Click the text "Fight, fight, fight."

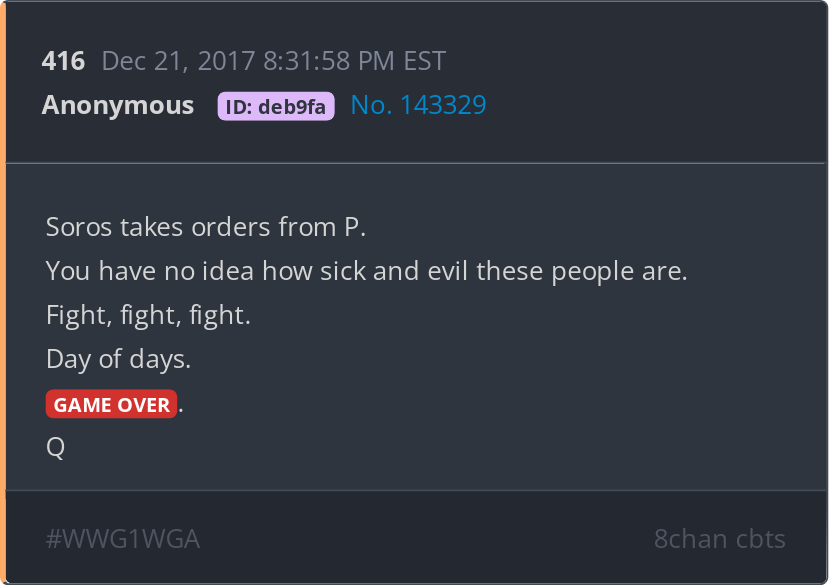click(148, 315)
